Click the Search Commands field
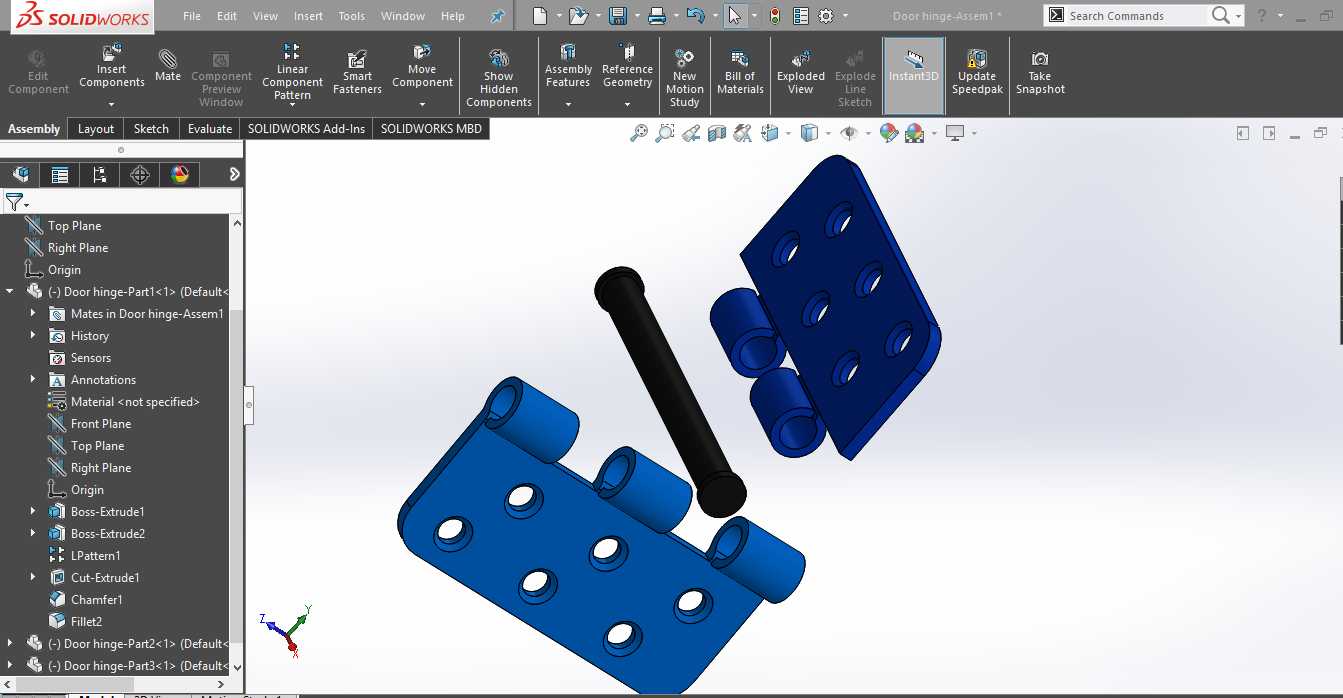The image size is (1343, 698). click(x=1136, y=16)
